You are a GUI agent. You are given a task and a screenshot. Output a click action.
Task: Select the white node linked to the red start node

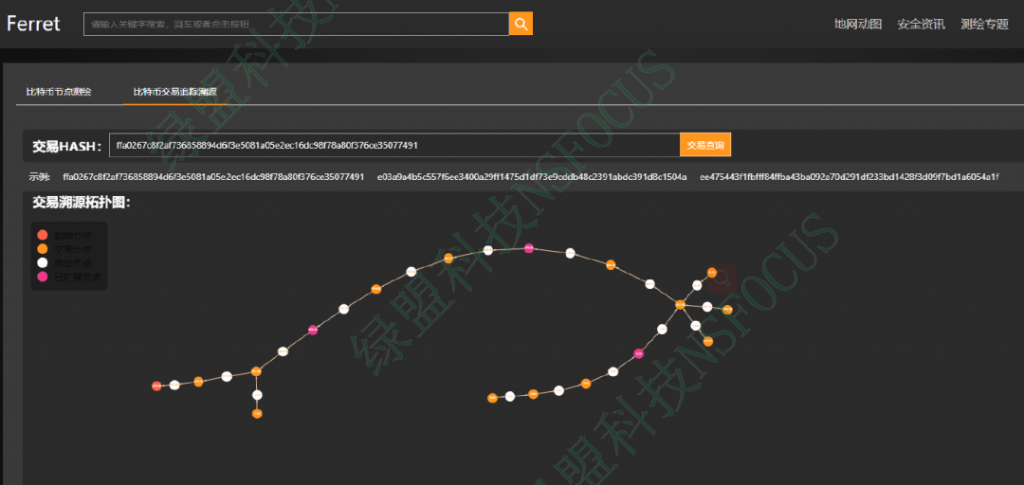point(174,385)
